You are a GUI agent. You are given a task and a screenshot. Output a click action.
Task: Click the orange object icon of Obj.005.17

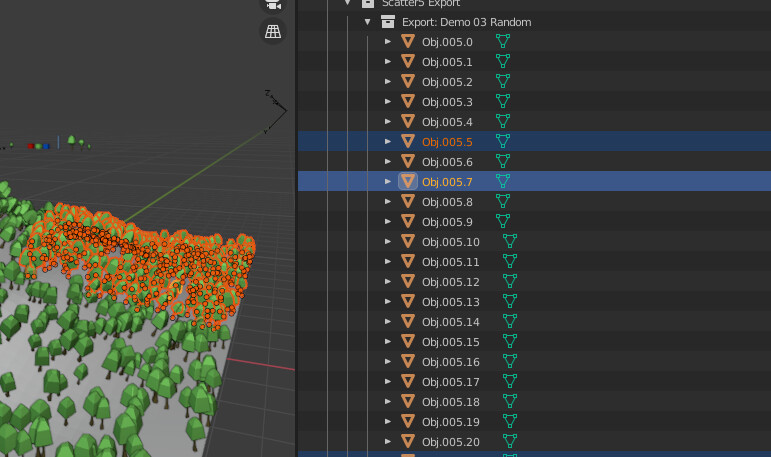408,381
